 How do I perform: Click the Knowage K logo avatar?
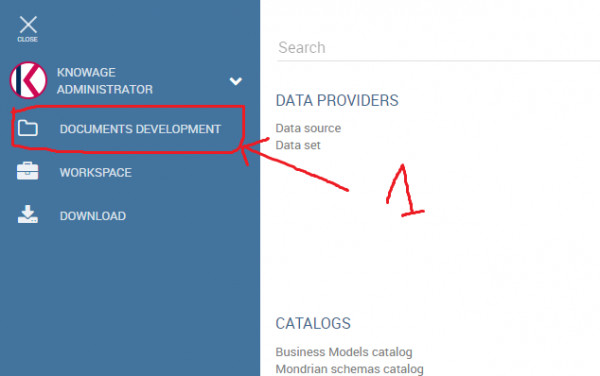click(x=28, y=80)
